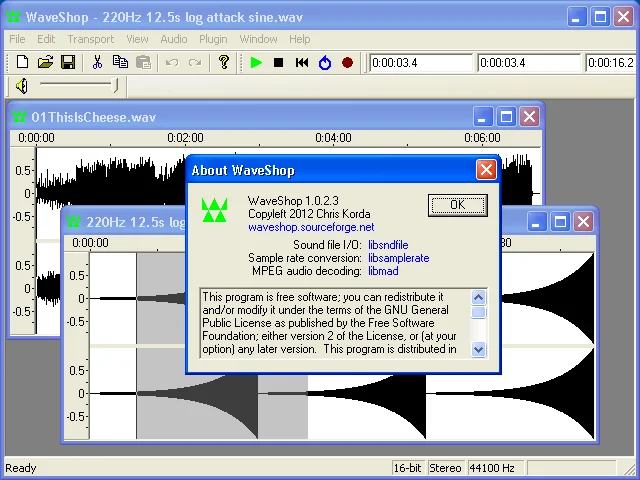Start playback with the green Play button
Viewport: 640px width, 480px height.
click(256, 62)
